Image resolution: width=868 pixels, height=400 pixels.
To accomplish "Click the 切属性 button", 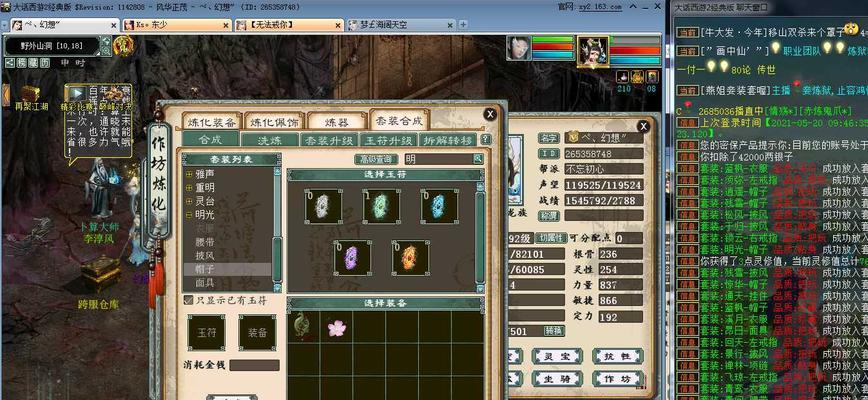I will pos(553,238).
